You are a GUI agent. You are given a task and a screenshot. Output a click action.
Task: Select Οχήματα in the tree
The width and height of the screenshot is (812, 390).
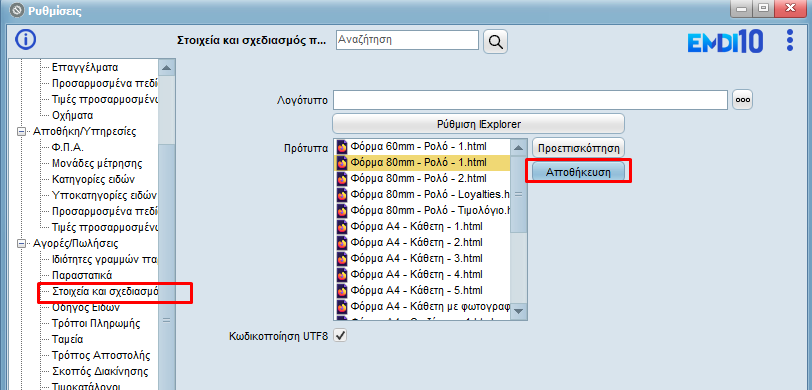click(73, 115)
